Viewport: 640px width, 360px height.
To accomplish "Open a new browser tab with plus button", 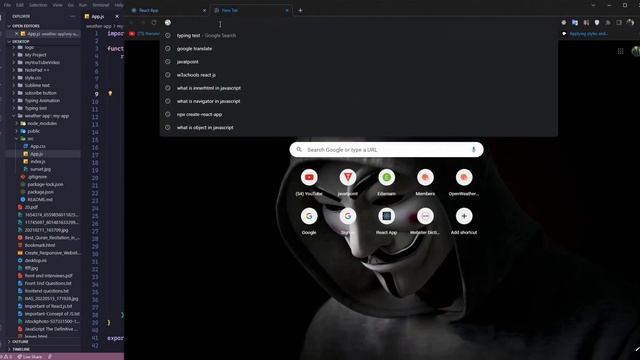I will pos(300,10).
